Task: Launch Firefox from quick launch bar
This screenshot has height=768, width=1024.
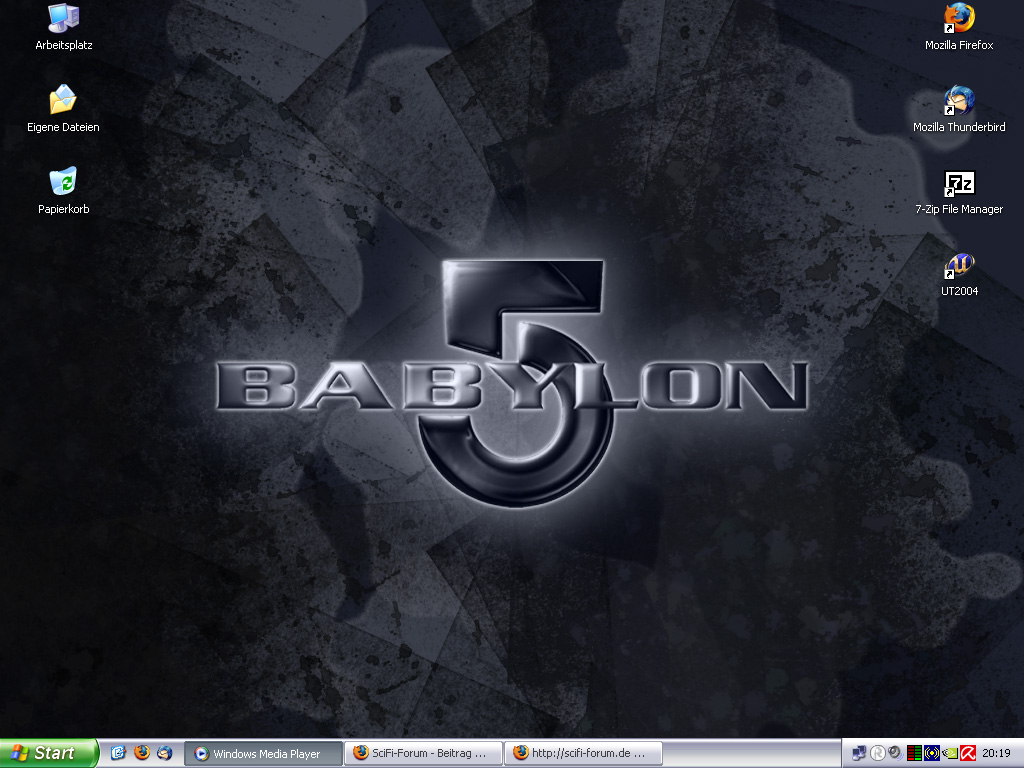Action: pyautogui.click(x=141, y=753)
